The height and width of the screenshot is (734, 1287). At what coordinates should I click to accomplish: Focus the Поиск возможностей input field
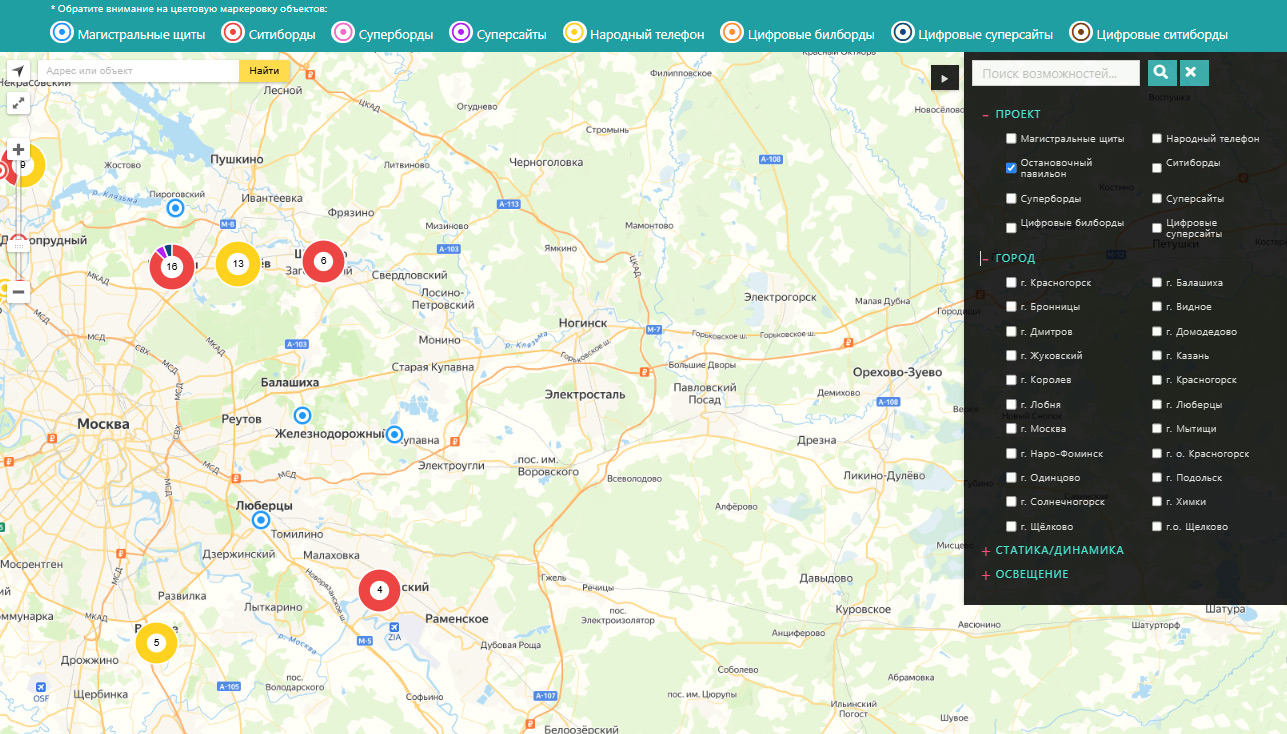pyautogui.click(x=1056, y=73)
